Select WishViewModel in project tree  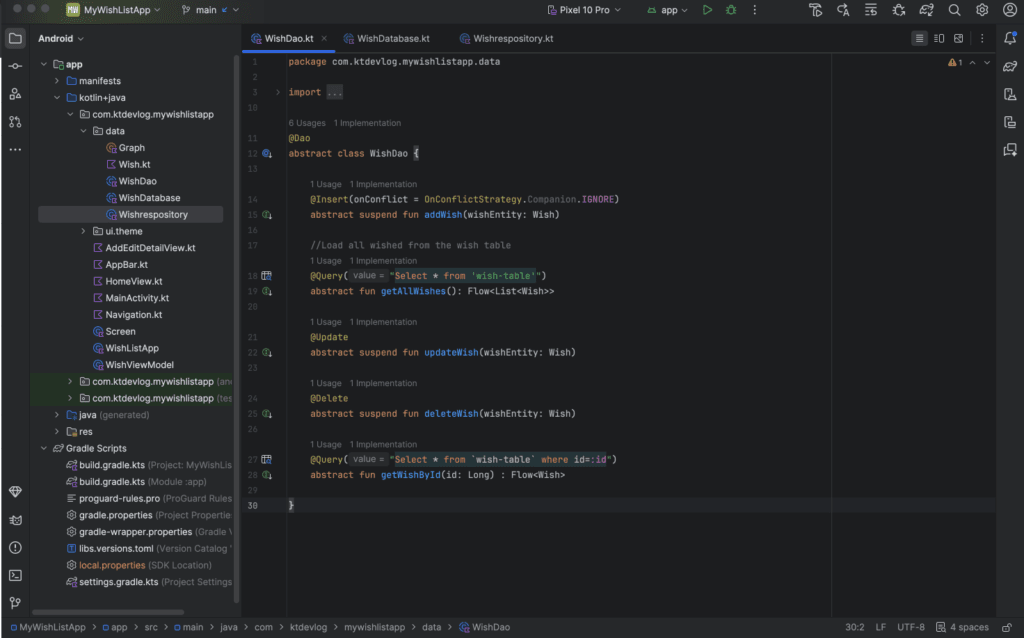click(139, 365)
